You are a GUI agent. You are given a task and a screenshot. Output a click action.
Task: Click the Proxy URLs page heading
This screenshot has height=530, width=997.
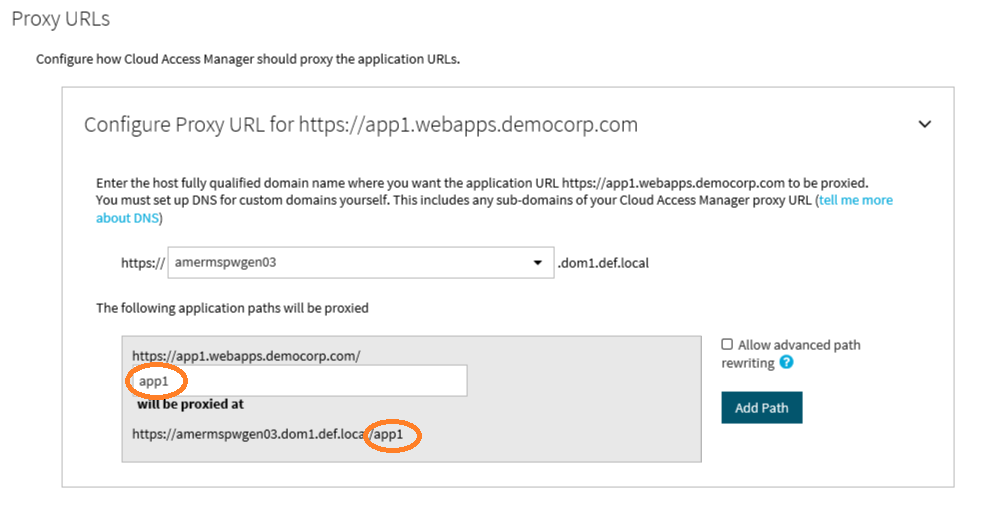point(60,19)
